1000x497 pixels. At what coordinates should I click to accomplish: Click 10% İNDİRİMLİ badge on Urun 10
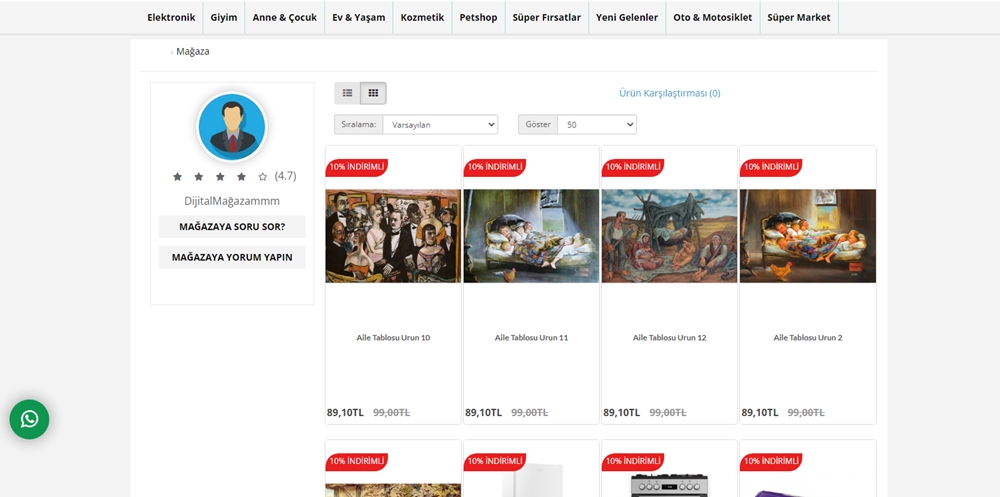(357, 167)
